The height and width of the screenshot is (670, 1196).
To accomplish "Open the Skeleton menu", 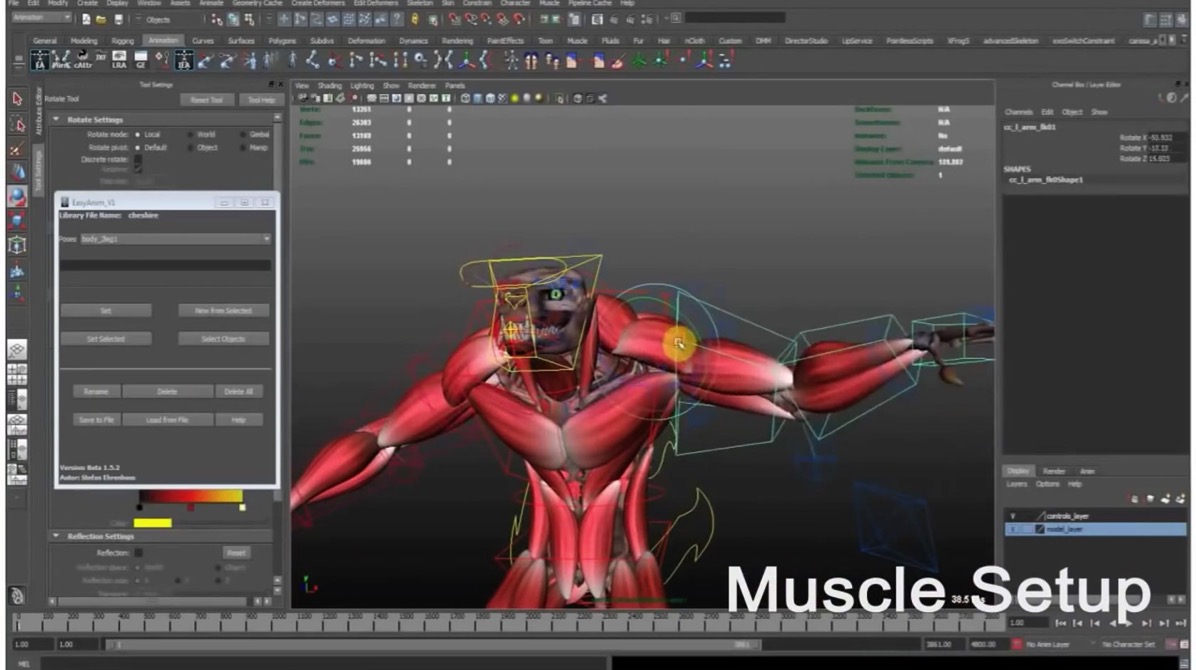I will tap(420, 4).
